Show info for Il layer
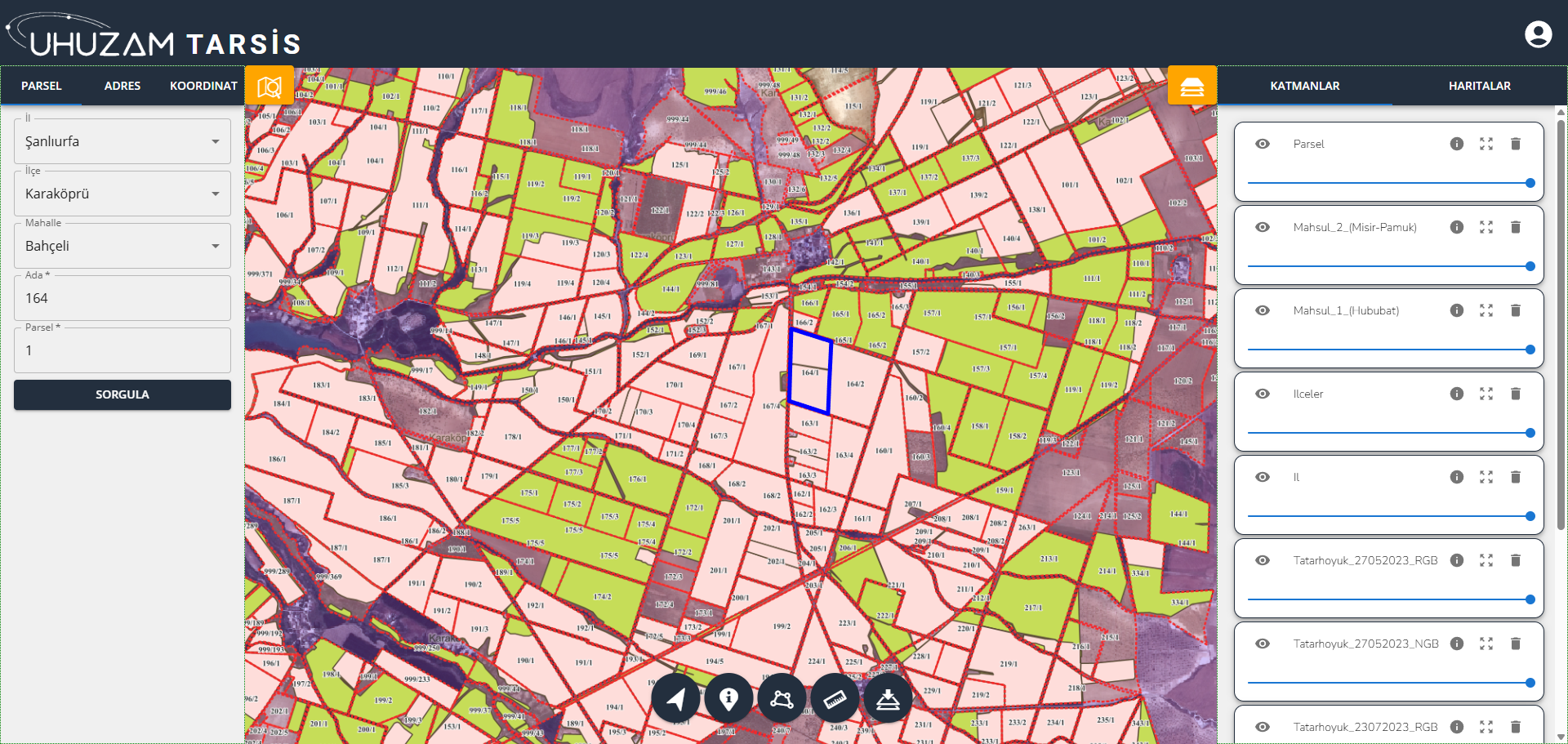Viewport: 1568px width, 744px height. click(1457, 477)
